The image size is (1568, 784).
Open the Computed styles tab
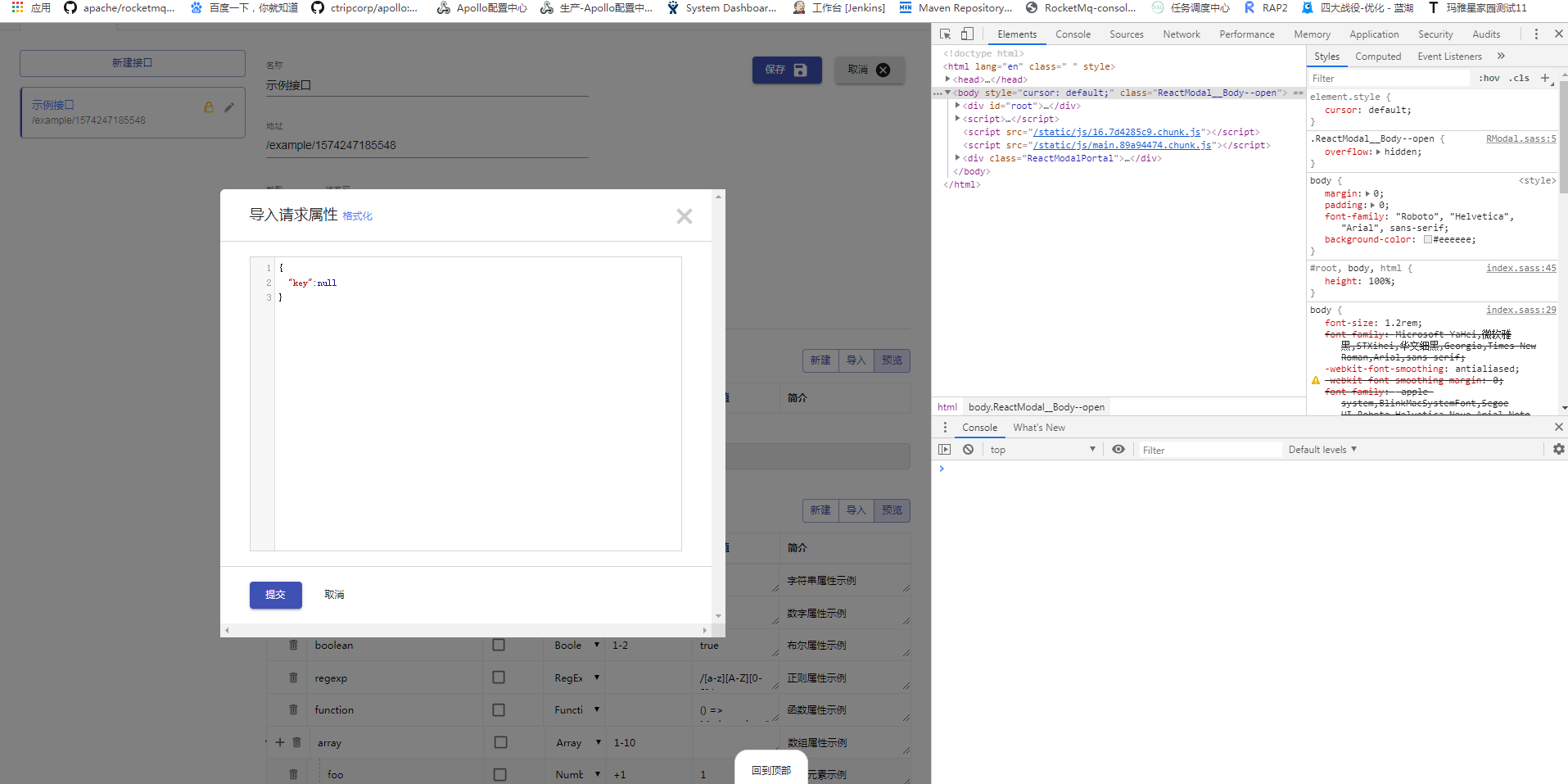1378,56
